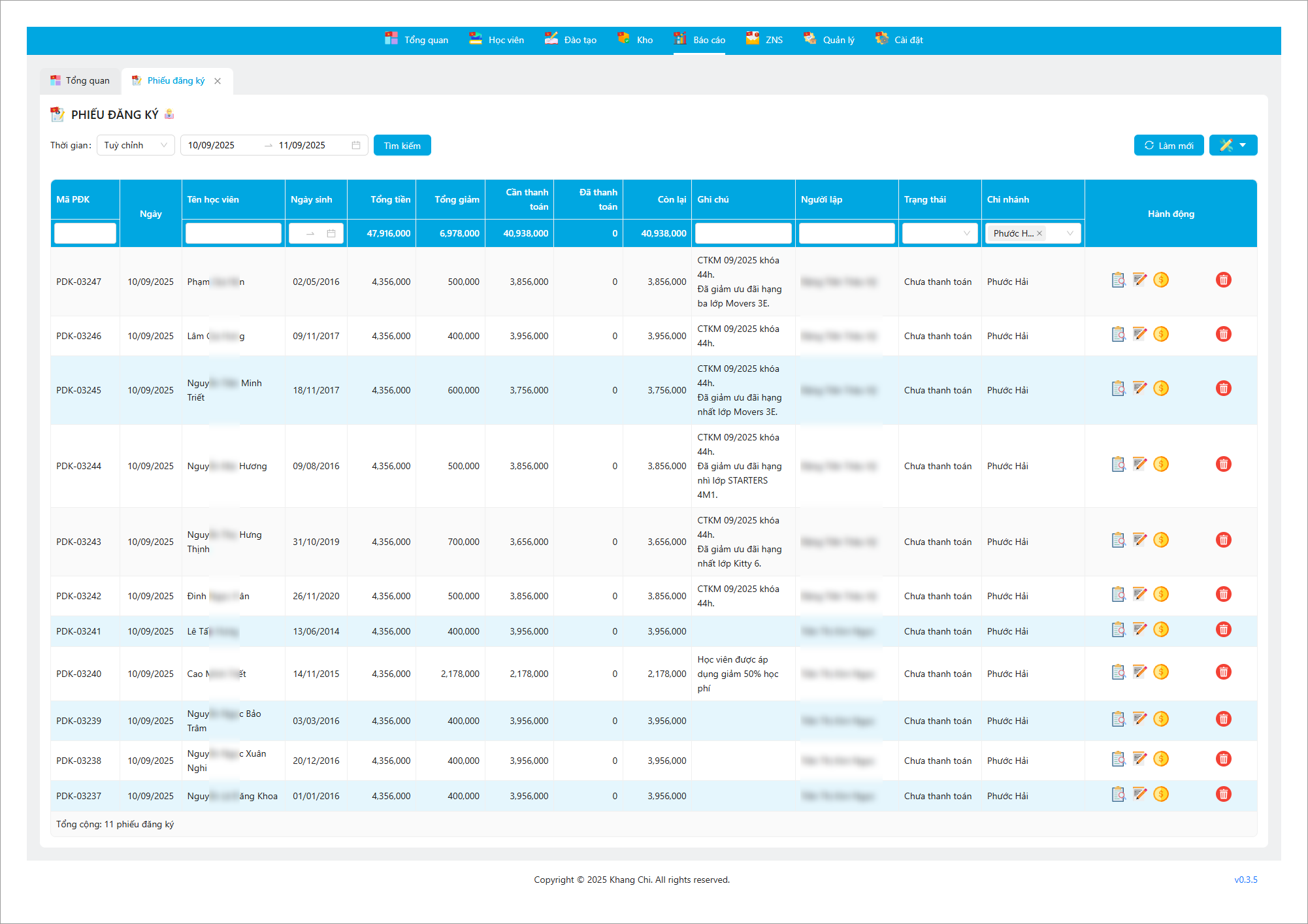Switch to the Tổng quan tab
This screenshot has height=924, width=1308.
(80, 81)
